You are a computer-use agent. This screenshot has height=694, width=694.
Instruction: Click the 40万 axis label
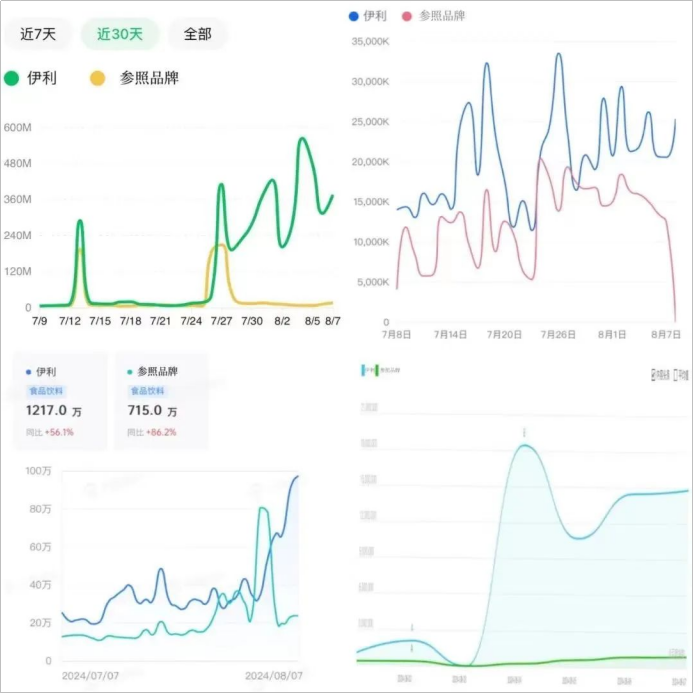(x=40, y=585)
